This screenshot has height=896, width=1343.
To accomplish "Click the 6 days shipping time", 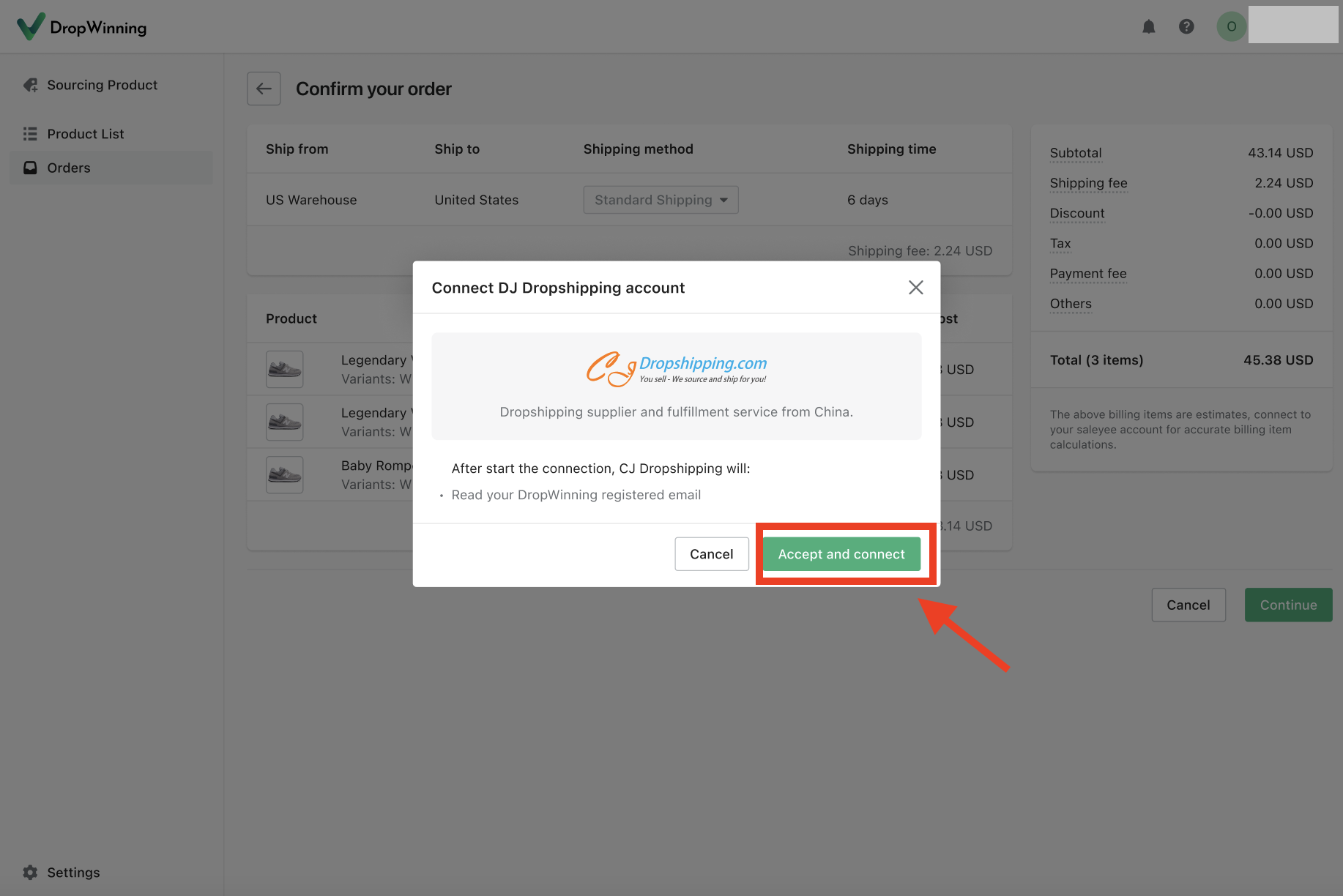I will coord(867,200).
